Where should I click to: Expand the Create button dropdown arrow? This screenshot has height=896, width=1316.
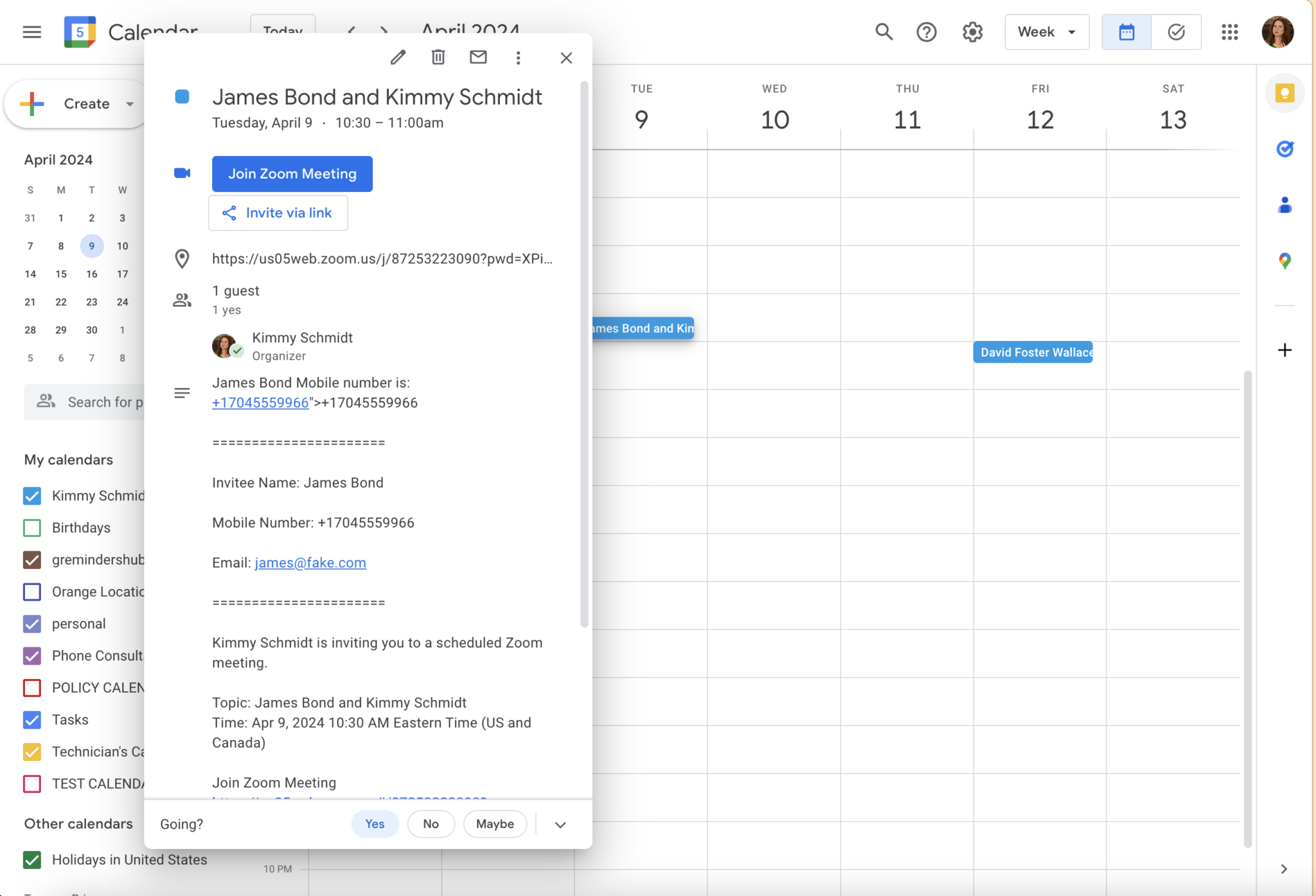(129, 103)
